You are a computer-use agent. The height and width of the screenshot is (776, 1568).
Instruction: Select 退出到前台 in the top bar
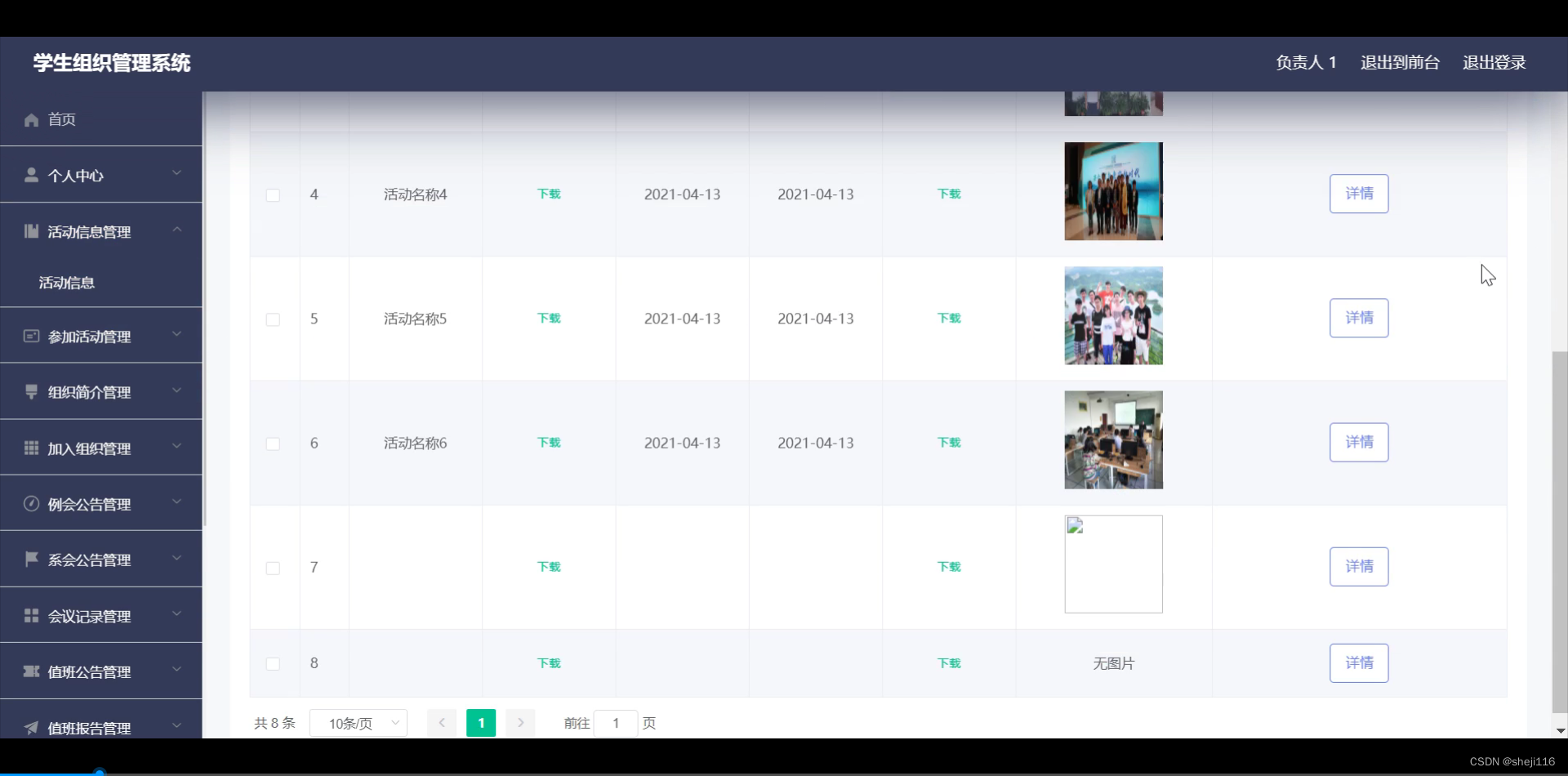(1398, 62)
